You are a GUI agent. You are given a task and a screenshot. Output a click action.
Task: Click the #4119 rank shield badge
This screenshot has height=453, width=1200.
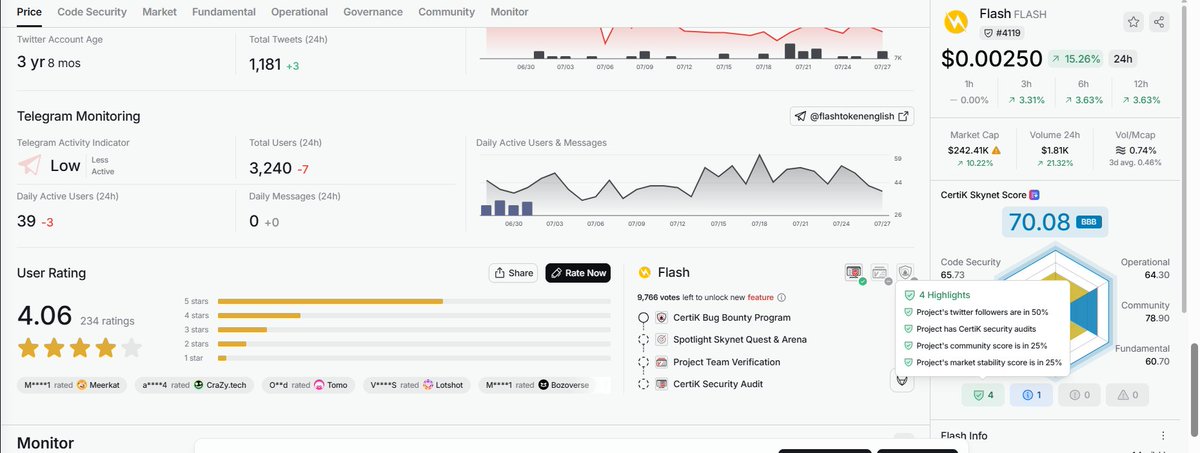pos(1001,33)
